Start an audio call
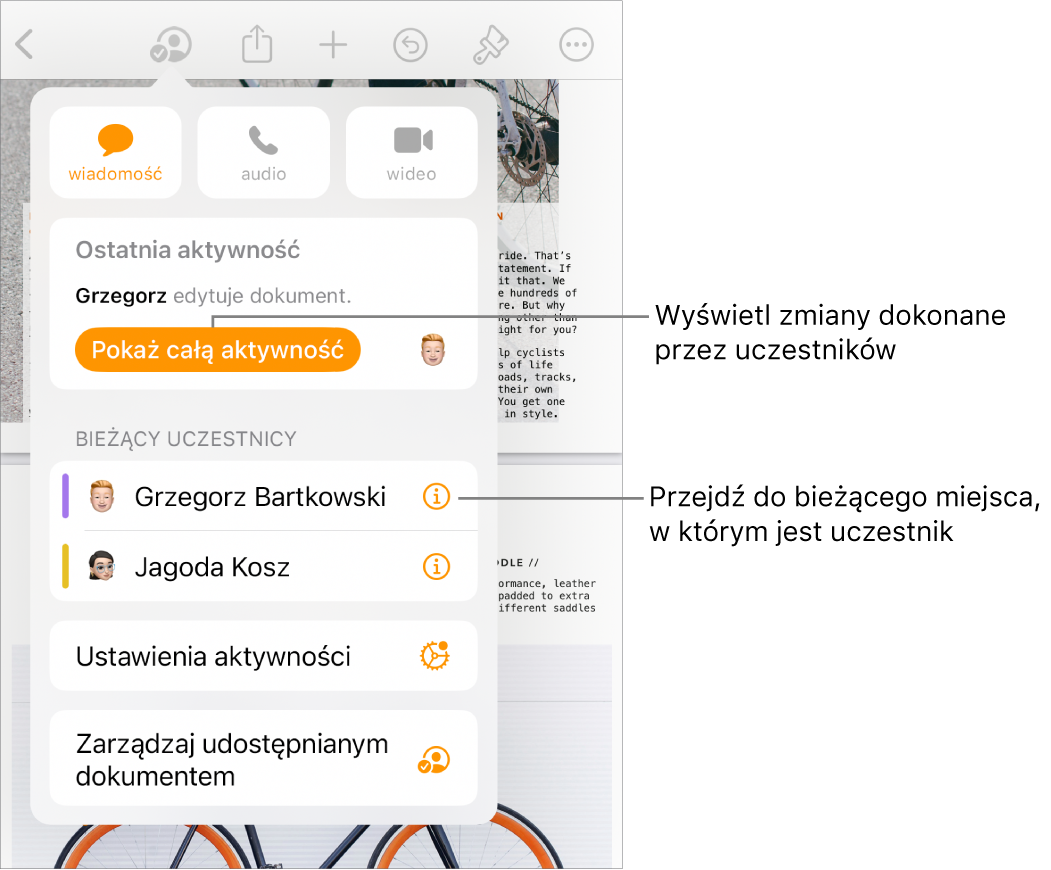1051x870 pixels. tap(263, 152)
